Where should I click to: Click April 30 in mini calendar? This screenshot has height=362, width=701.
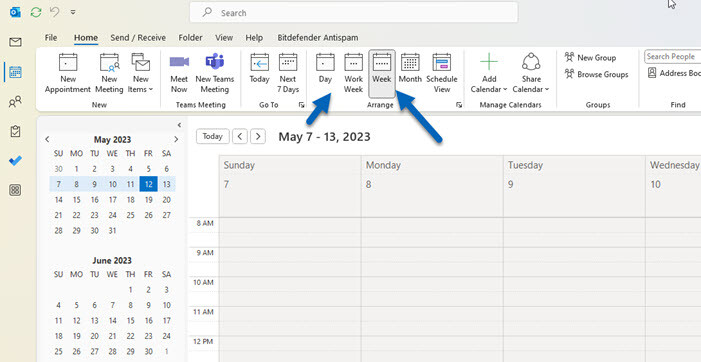click(59, 169)
